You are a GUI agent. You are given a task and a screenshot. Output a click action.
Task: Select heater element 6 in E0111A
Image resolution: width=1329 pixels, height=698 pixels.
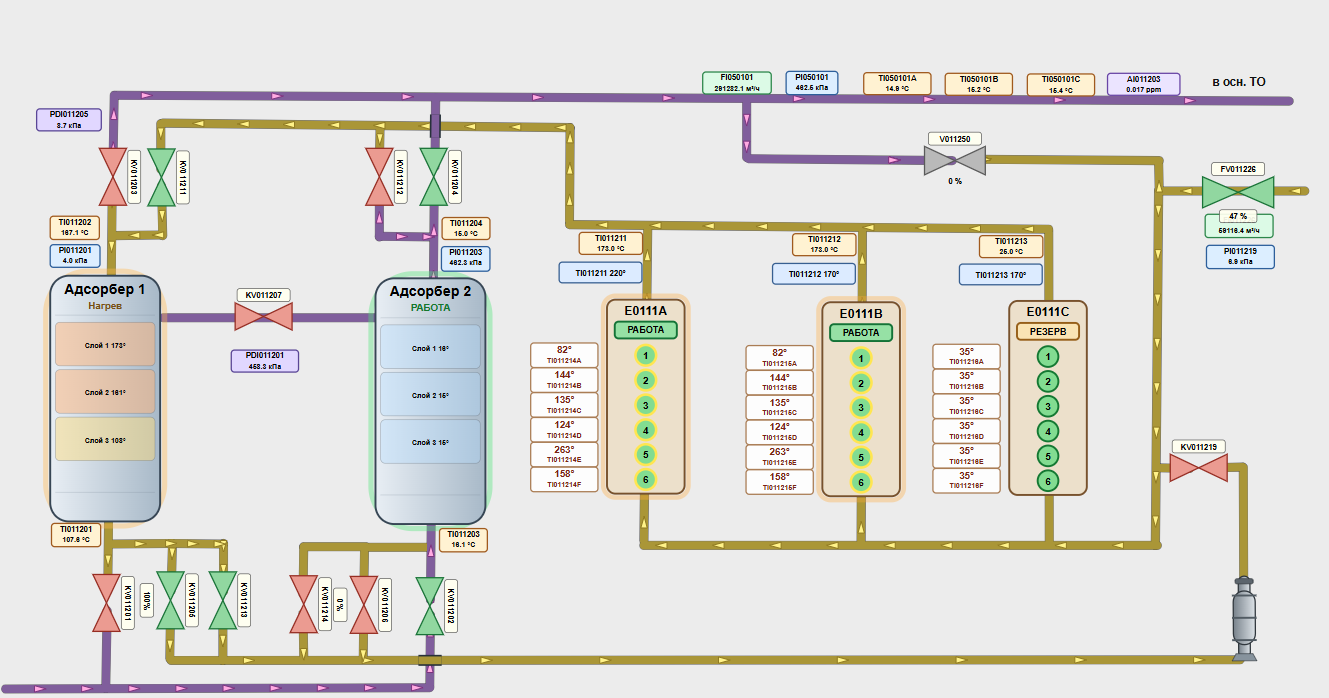click(x=646, y=480)
